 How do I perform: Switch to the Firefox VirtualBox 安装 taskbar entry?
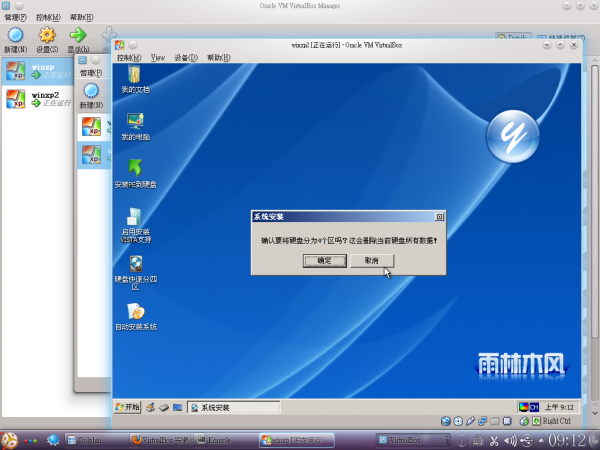pos(162,440)
